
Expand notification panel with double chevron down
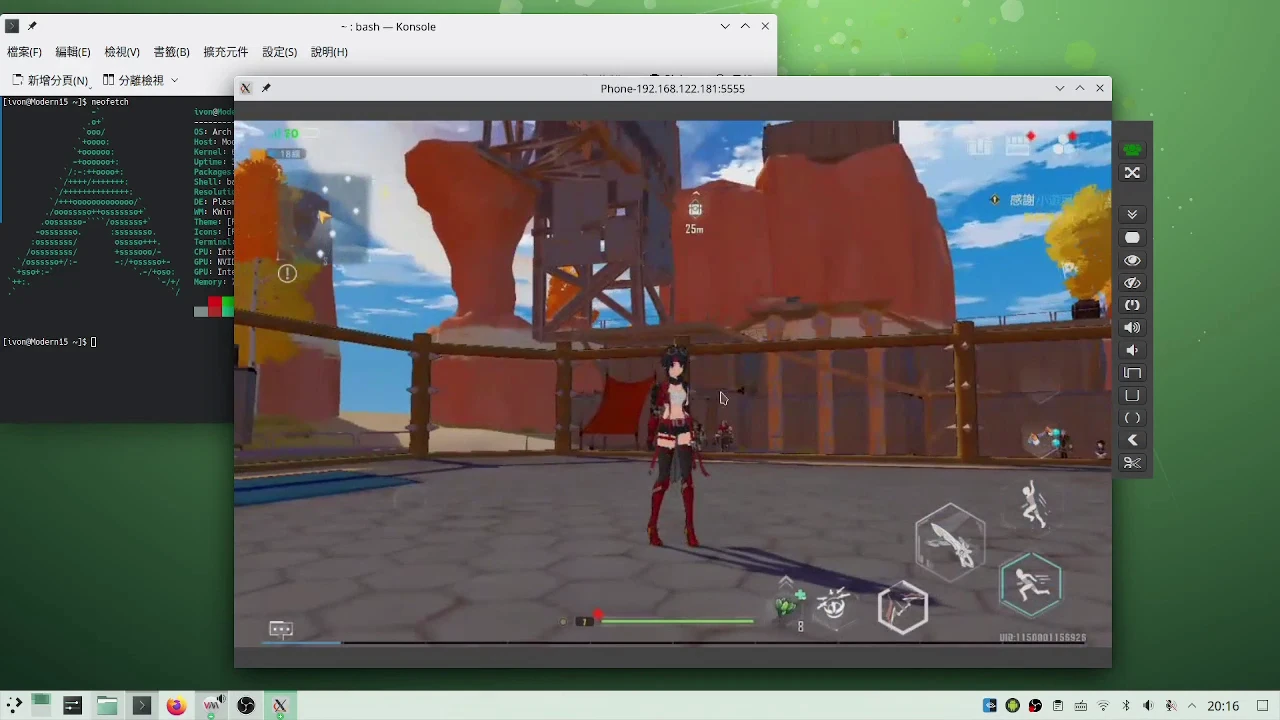tap(1132, 215)
